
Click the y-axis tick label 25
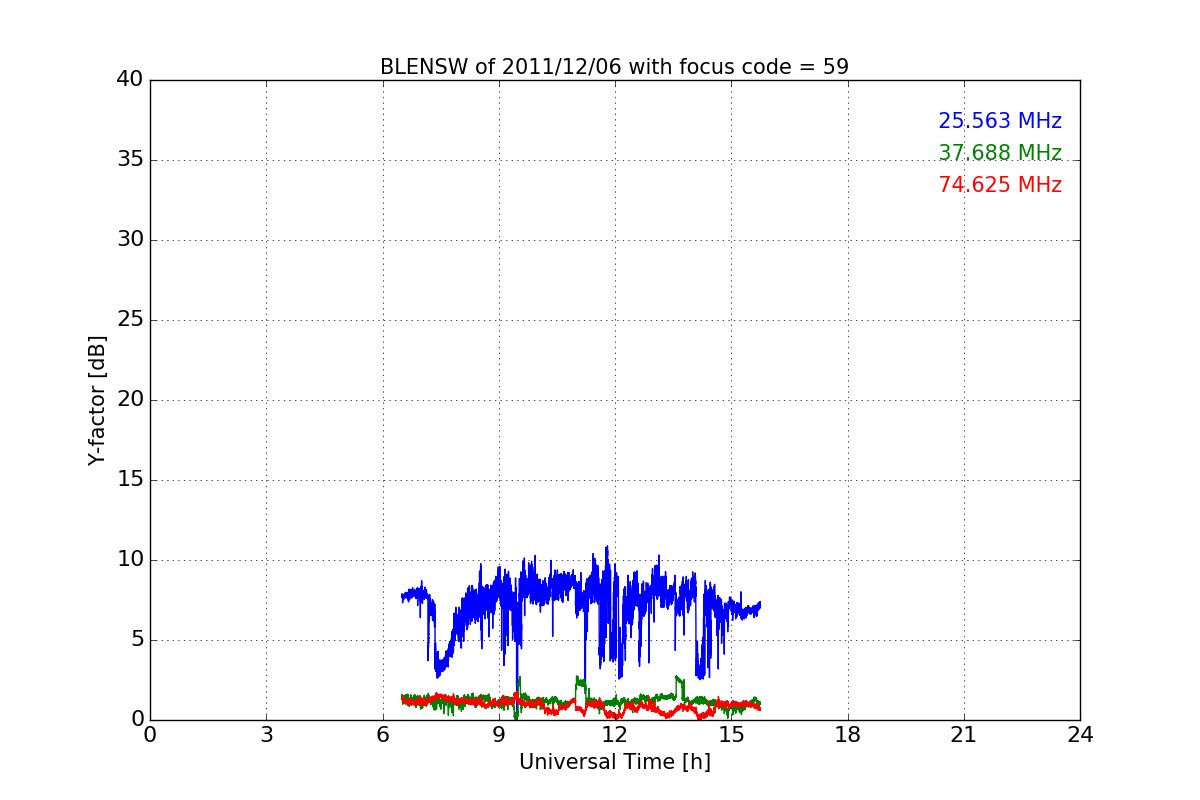[130, 320]
